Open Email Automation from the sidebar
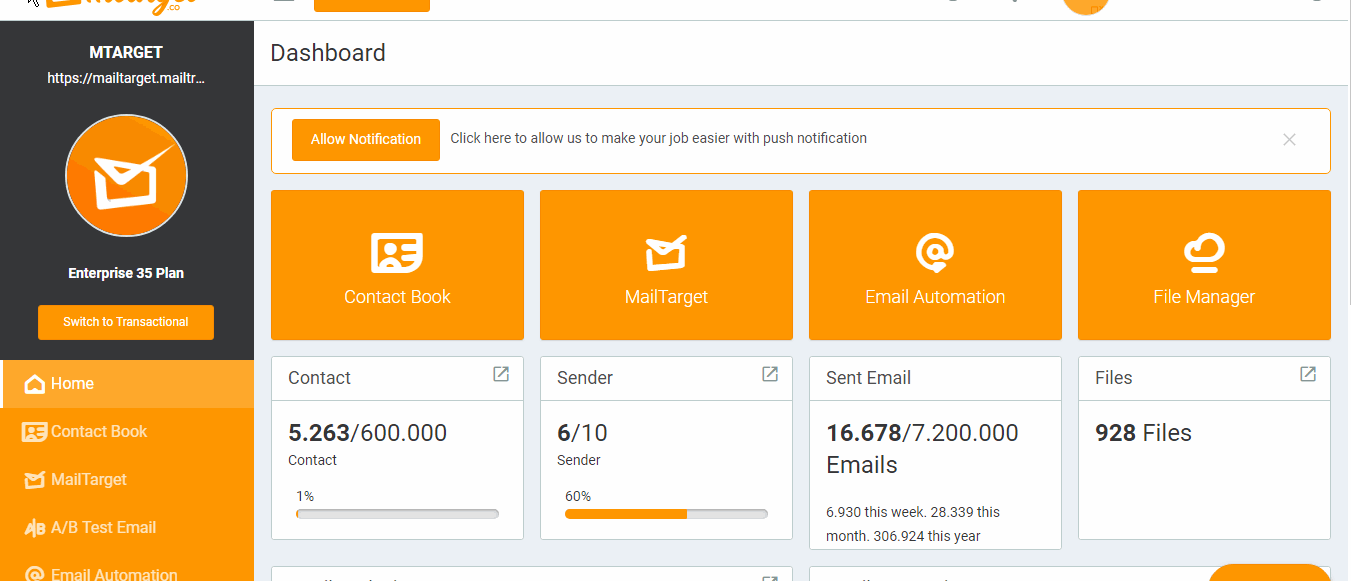Screen dimensions: 1351x581 [x=33, y=572]
